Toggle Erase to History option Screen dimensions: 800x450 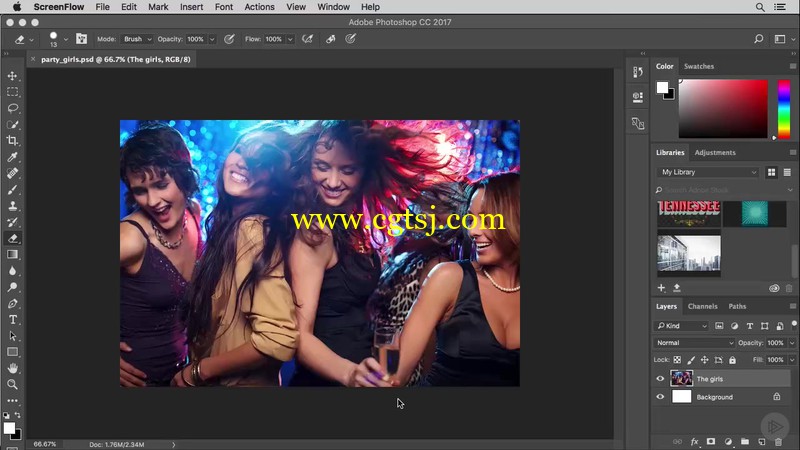click(x=331, y=39)
